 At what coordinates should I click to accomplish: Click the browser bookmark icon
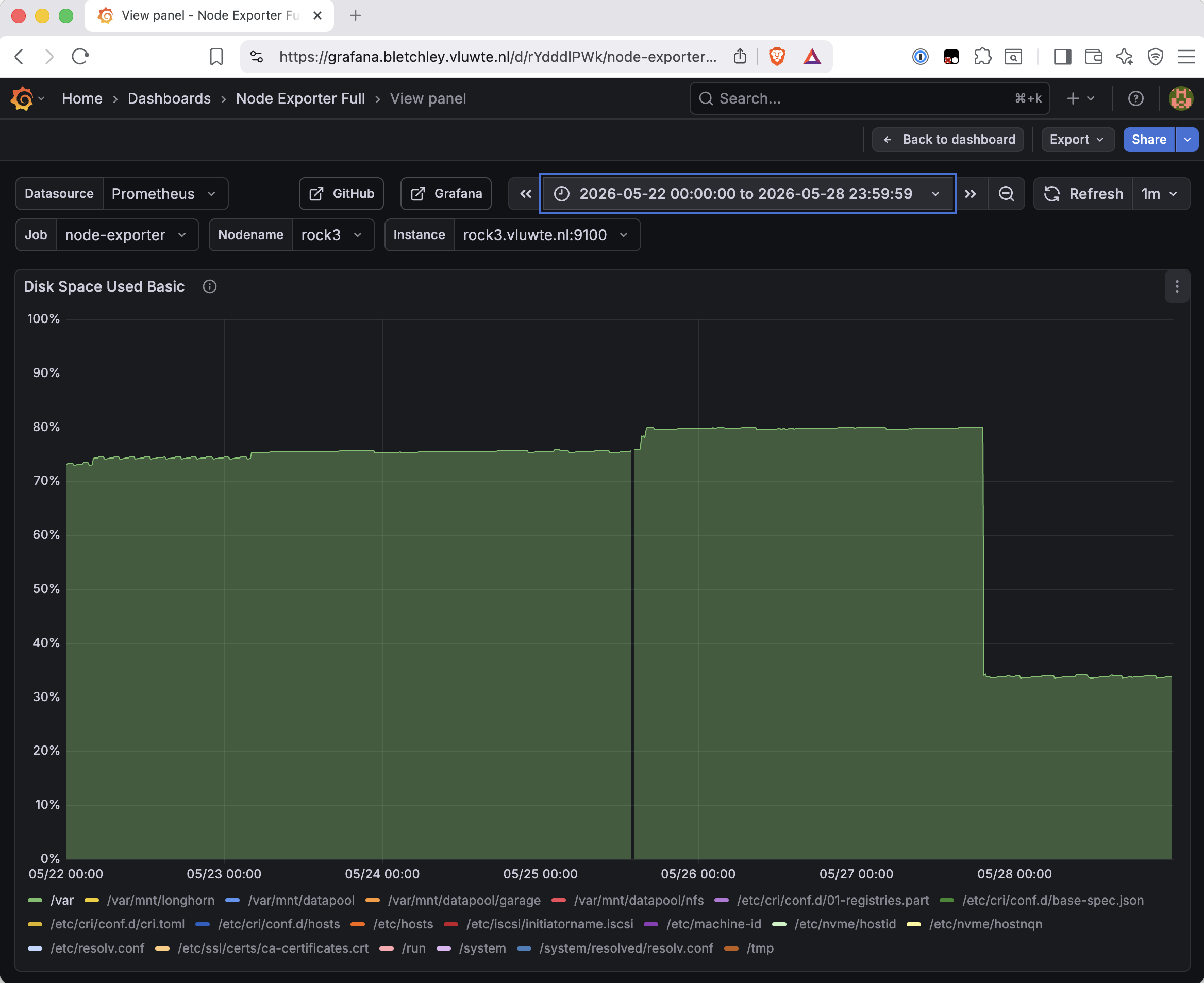pyautogui.click(x=216, y=57)
